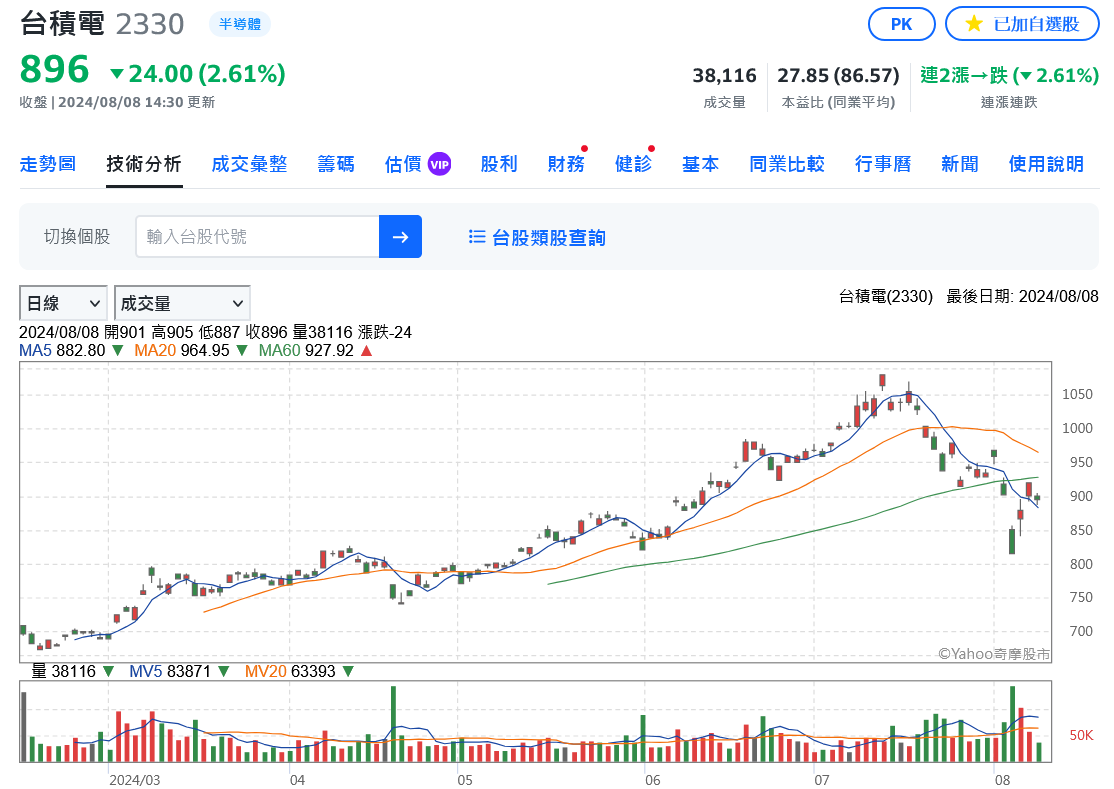
Task: Click the 2330 stock code
Action: coord(150,24)
